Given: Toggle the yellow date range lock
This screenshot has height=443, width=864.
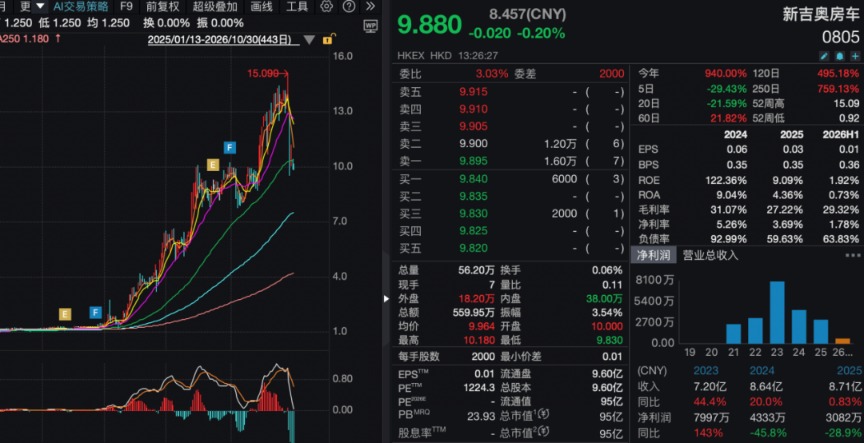Looking at the screenshot, I should click(x=328, y=39).
